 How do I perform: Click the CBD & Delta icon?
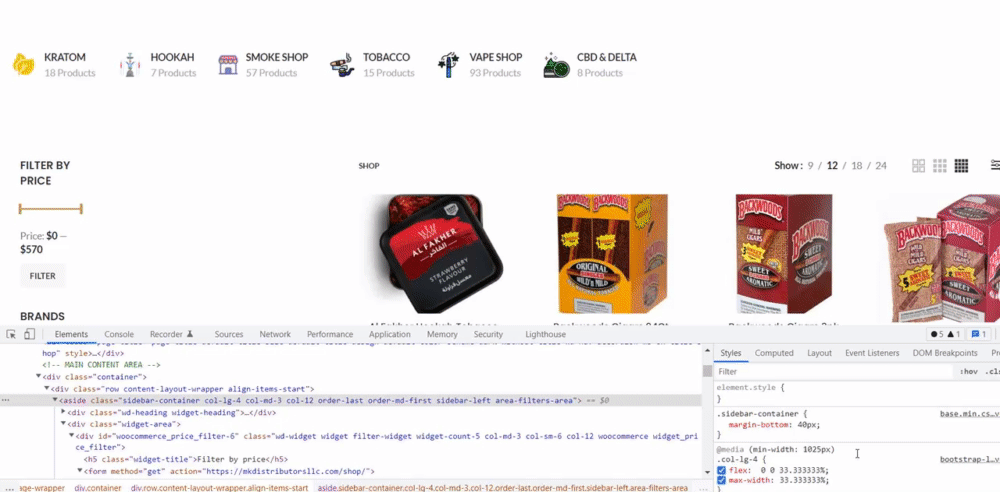pos(556,64)
